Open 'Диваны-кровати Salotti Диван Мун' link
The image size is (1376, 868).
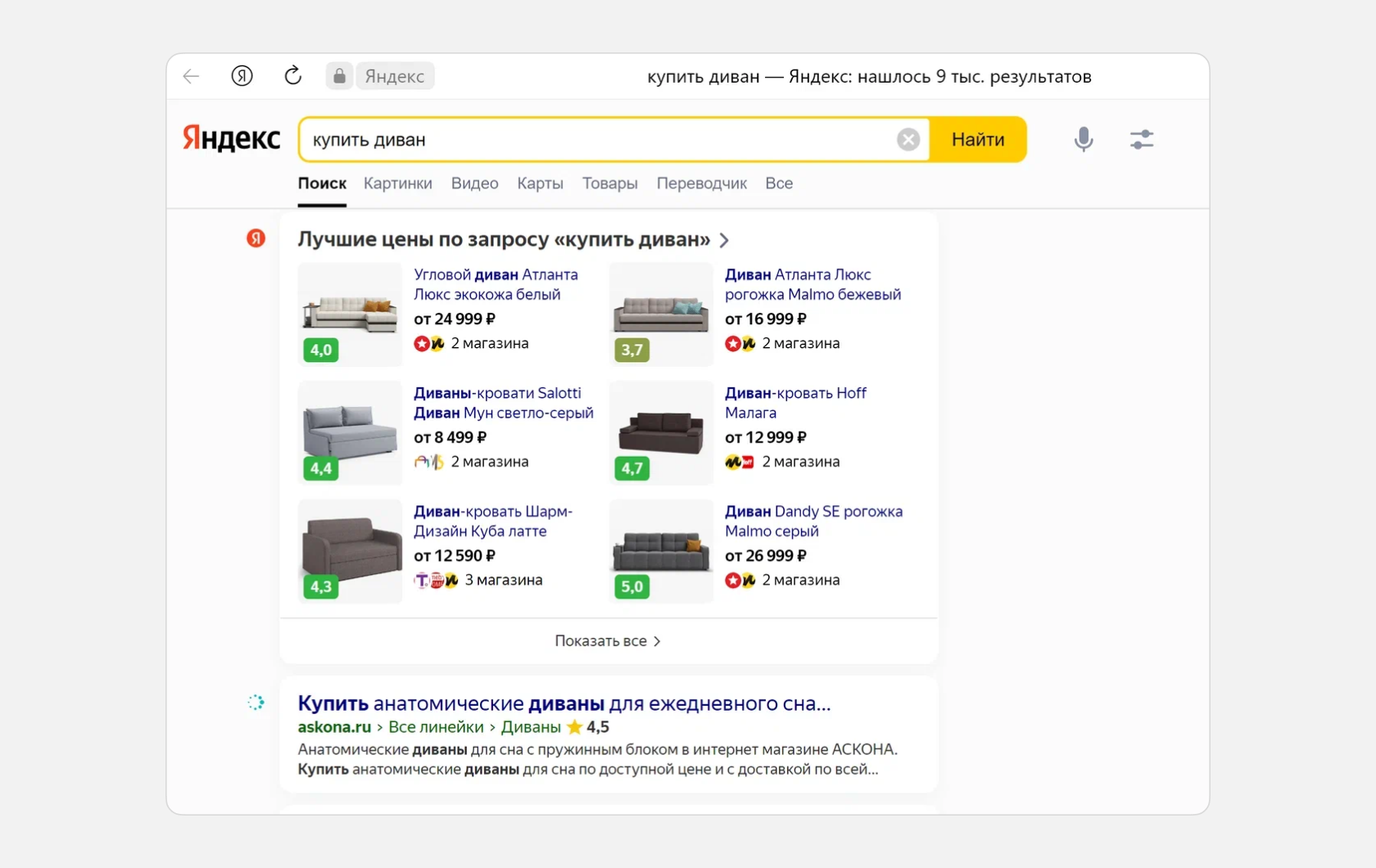(504, 403)
